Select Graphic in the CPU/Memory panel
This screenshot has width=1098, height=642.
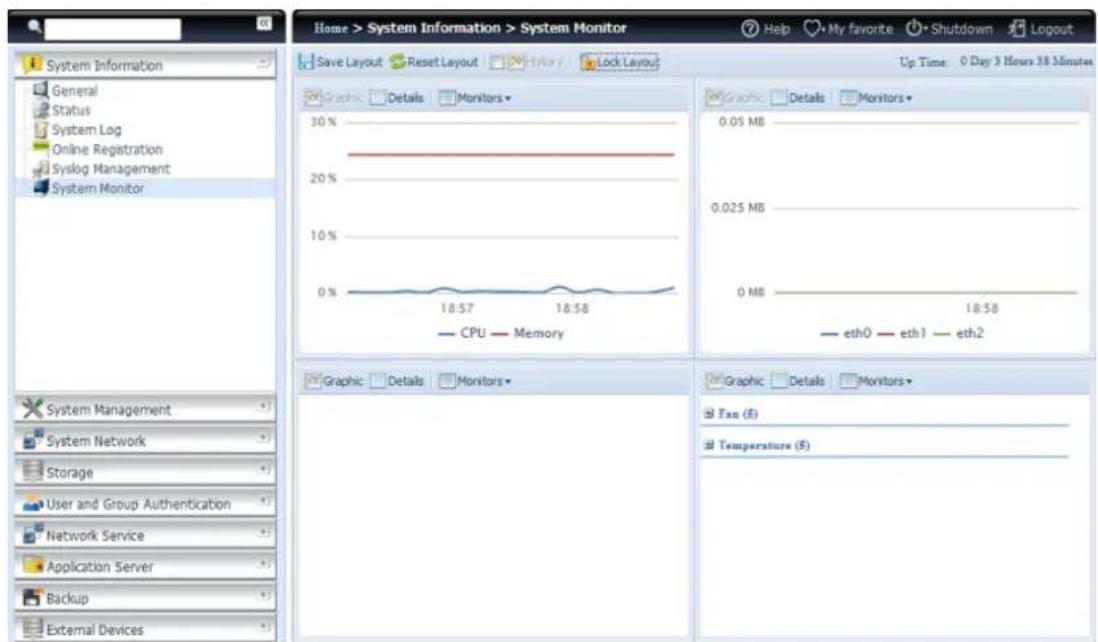333,98
